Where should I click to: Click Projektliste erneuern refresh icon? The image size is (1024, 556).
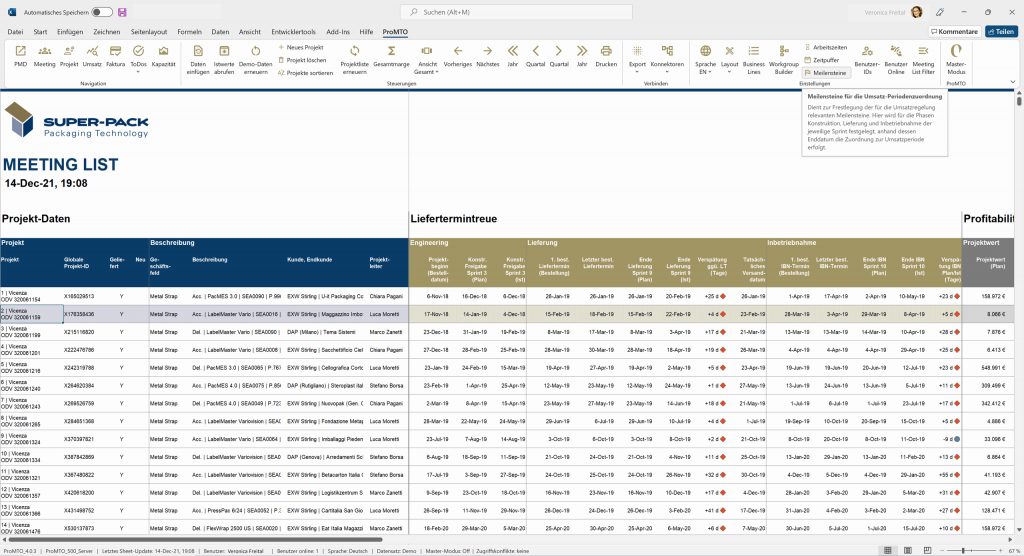355,55
